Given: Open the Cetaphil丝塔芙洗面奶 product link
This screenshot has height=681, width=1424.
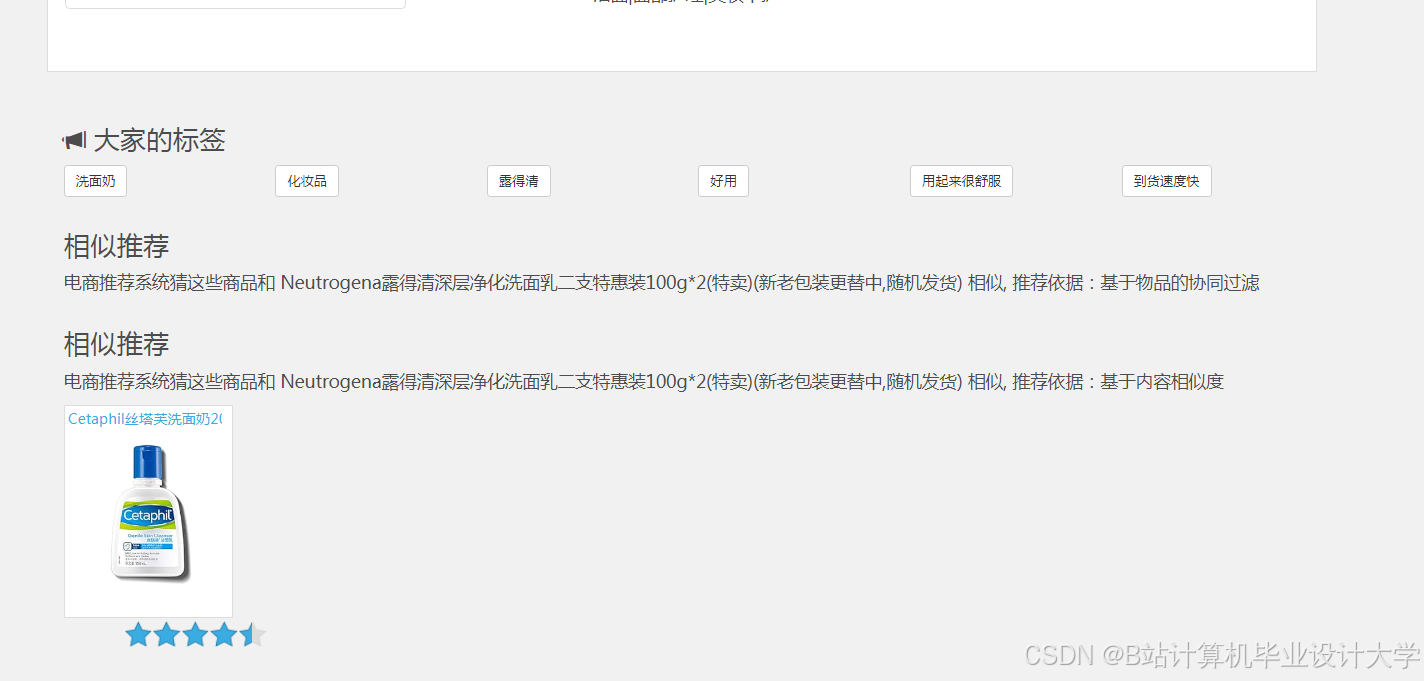Looking at the screenshot, I should click(x=145, y=419).
